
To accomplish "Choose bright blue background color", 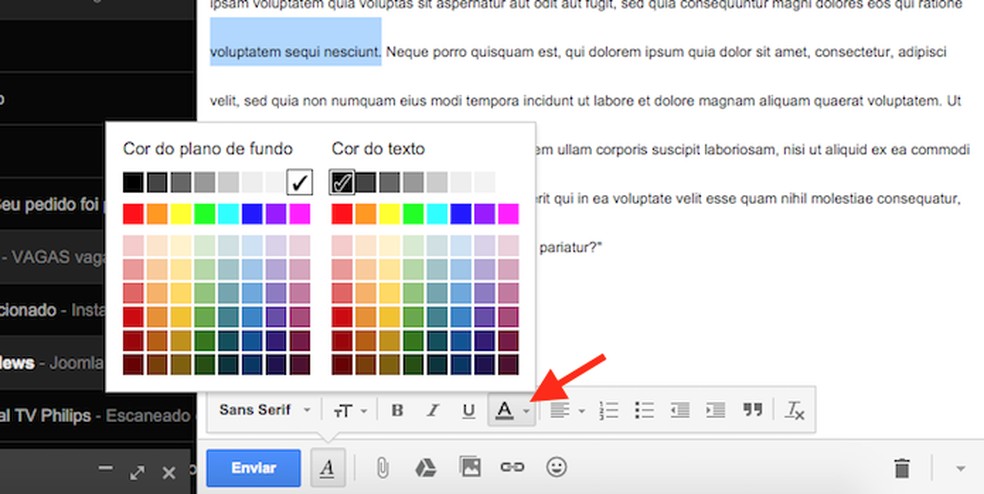I will [x=252, y=214].
